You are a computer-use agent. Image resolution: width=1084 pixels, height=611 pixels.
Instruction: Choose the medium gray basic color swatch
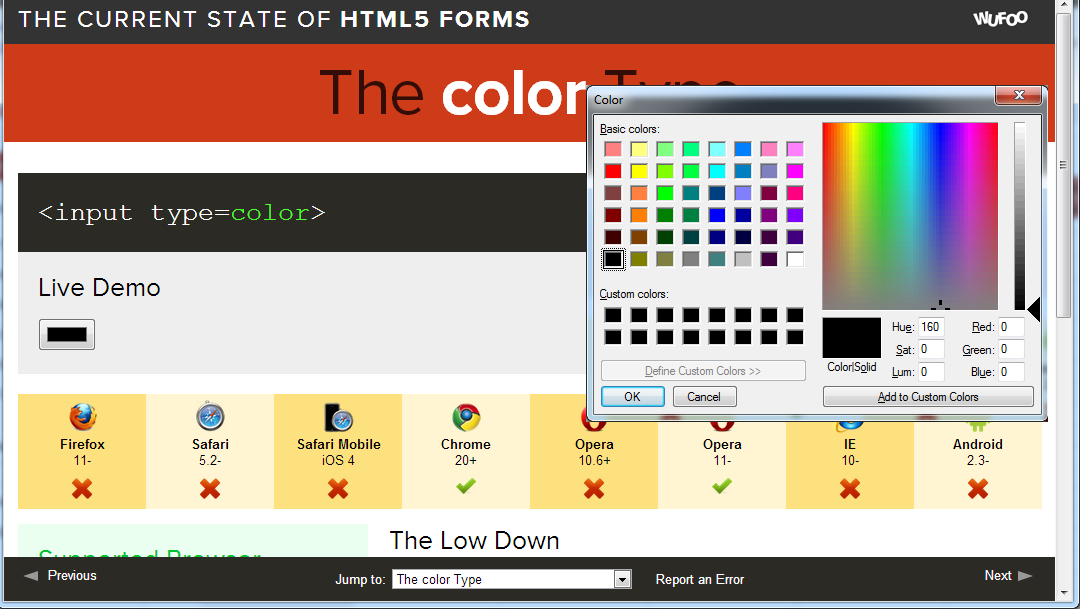(x=691, y=259)
